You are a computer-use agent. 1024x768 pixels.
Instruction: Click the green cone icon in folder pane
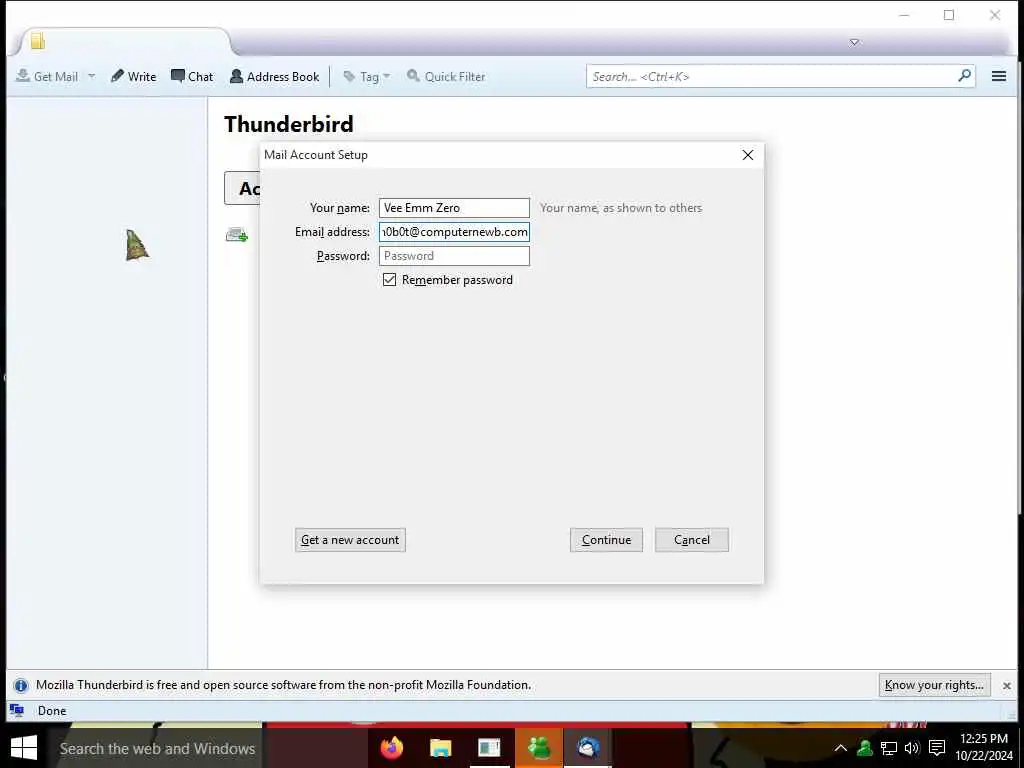(x=137, y=245)
